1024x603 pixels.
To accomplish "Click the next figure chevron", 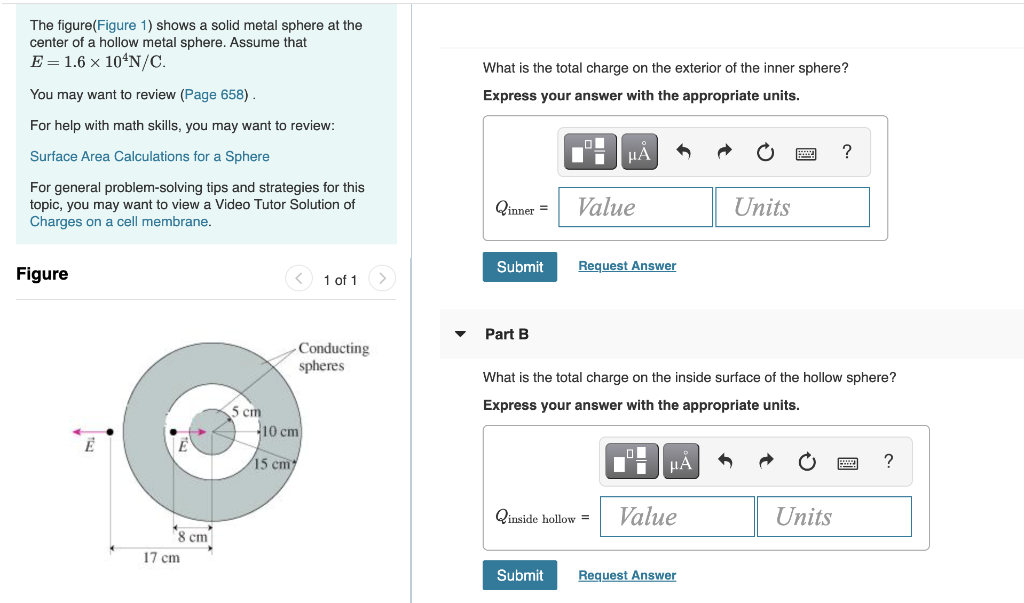I will [382, 279].
